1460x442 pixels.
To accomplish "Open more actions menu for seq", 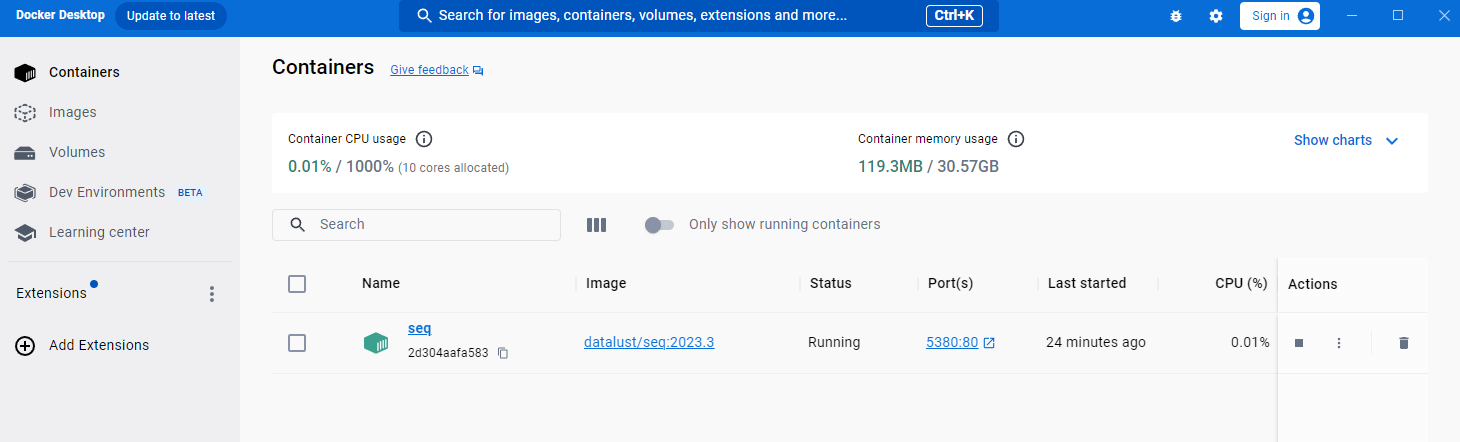I will (x=1339, y=343).
